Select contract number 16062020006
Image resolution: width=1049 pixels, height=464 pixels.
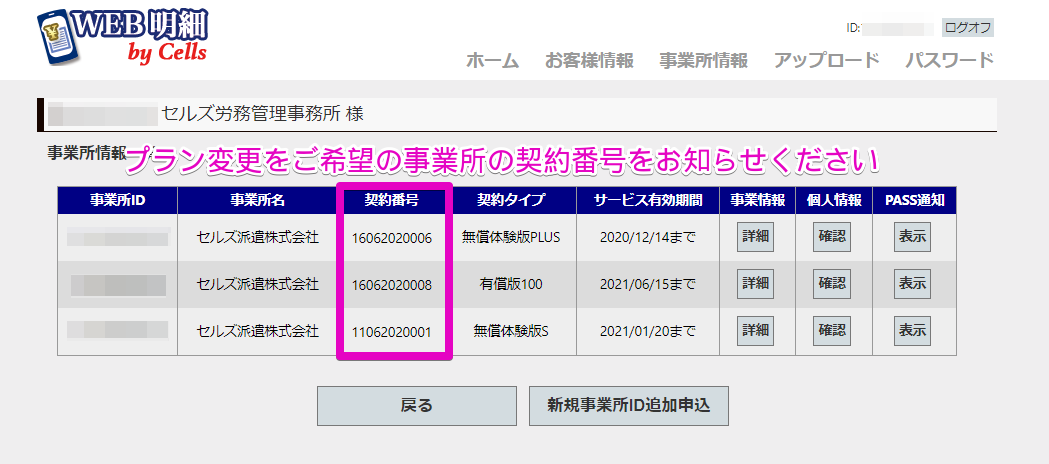(392, 238)
